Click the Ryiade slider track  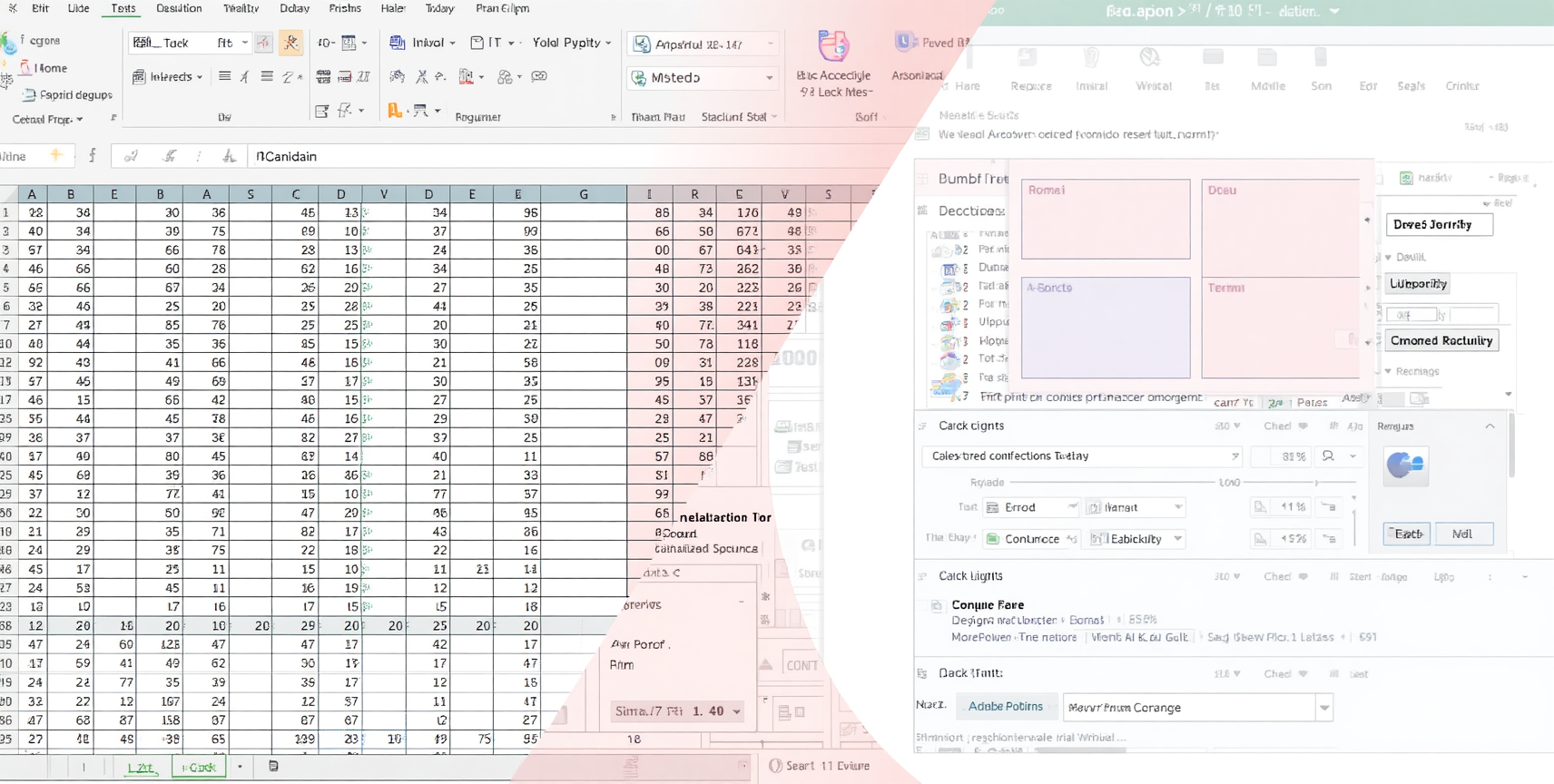[1180, 483]
